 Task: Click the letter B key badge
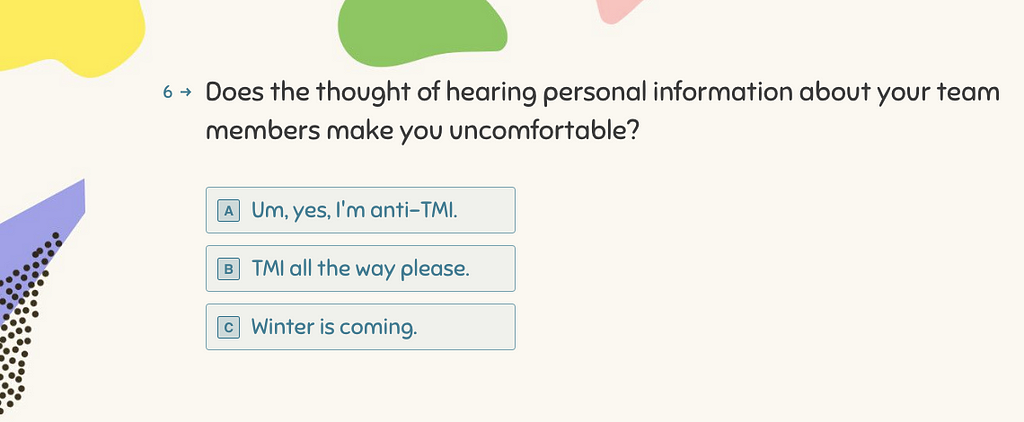pos(229,268)
